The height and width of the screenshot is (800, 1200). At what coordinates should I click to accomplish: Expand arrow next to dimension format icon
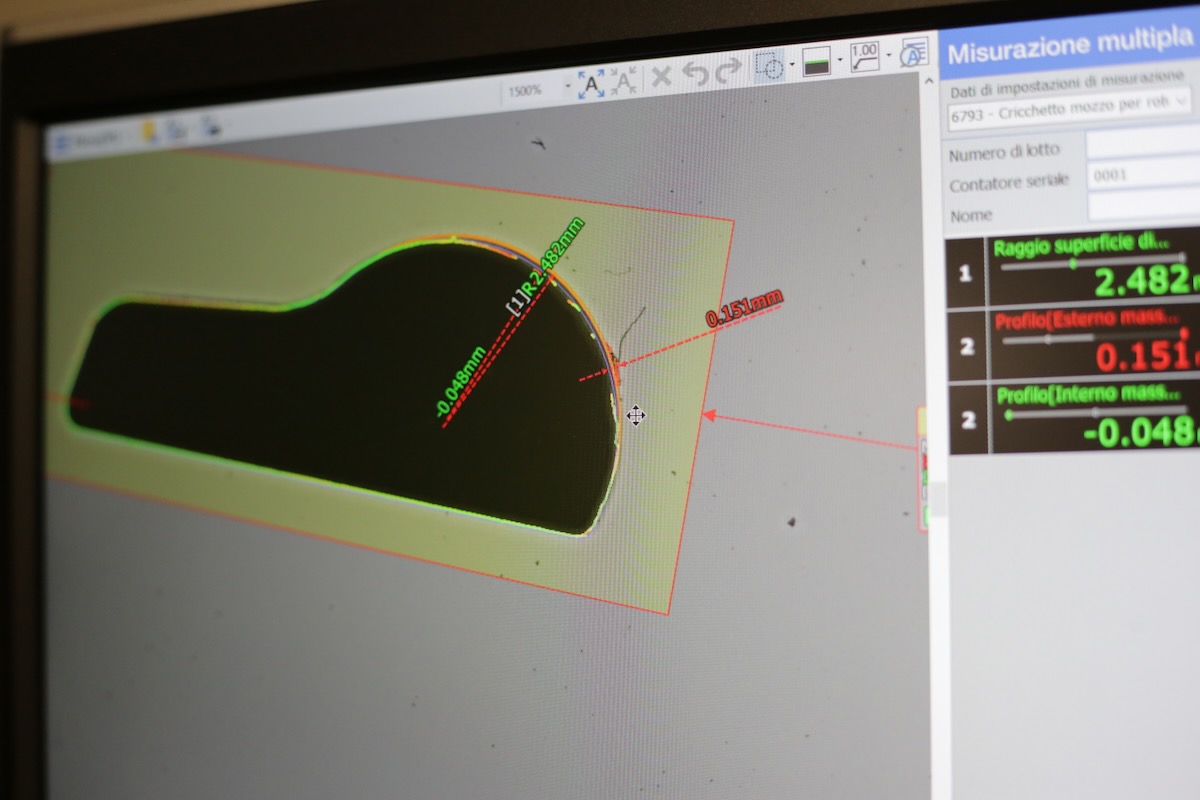pos(888,56)
